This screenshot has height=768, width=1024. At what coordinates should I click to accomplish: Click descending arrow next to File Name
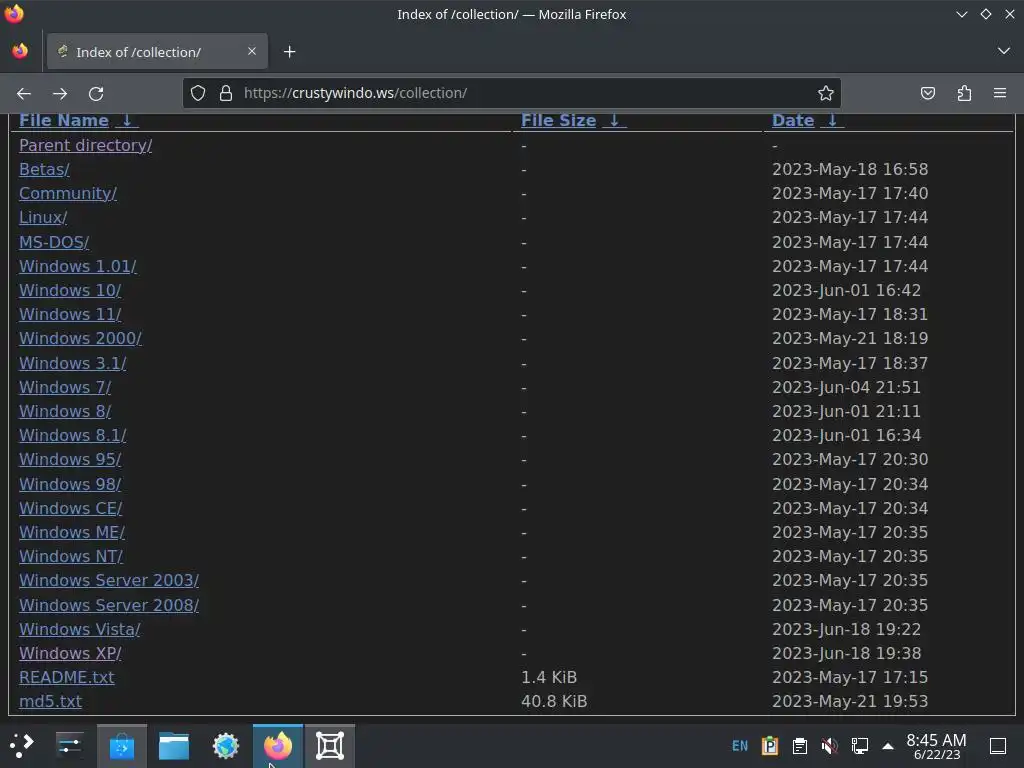pos(127,120)
